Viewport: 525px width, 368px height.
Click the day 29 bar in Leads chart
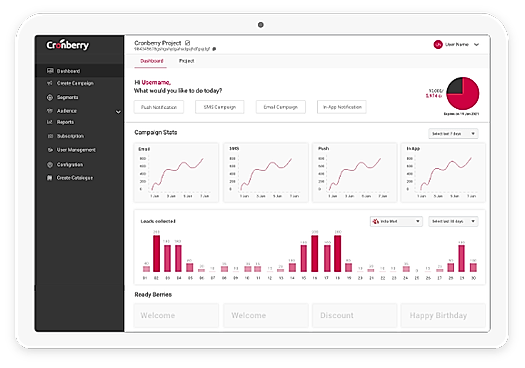click(x=461, y=258)
